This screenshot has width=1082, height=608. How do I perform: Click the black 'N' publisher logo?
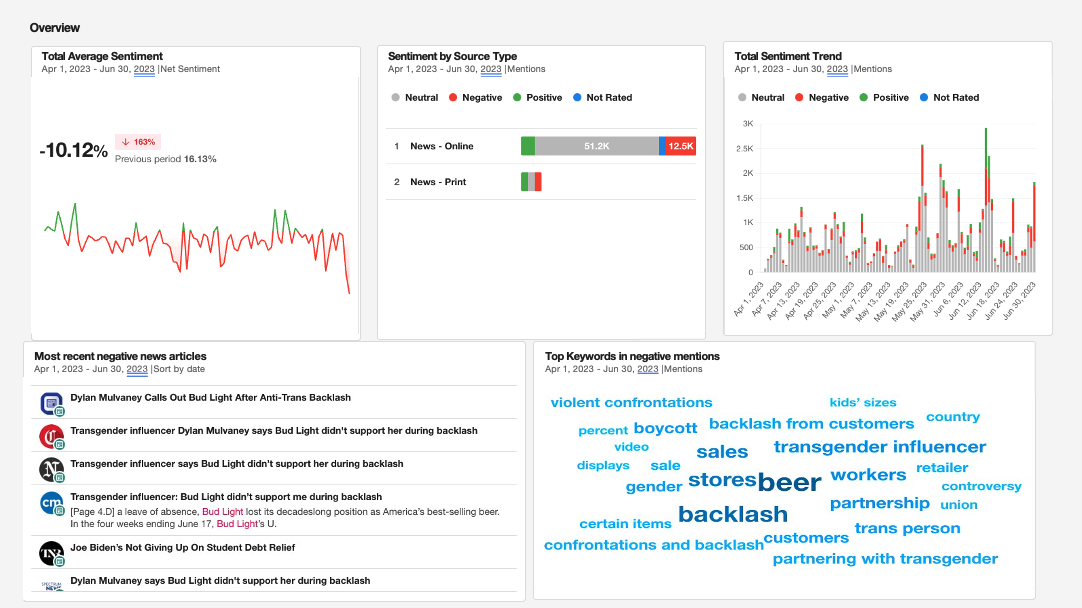pyautogui.click(x=51, y=468)
